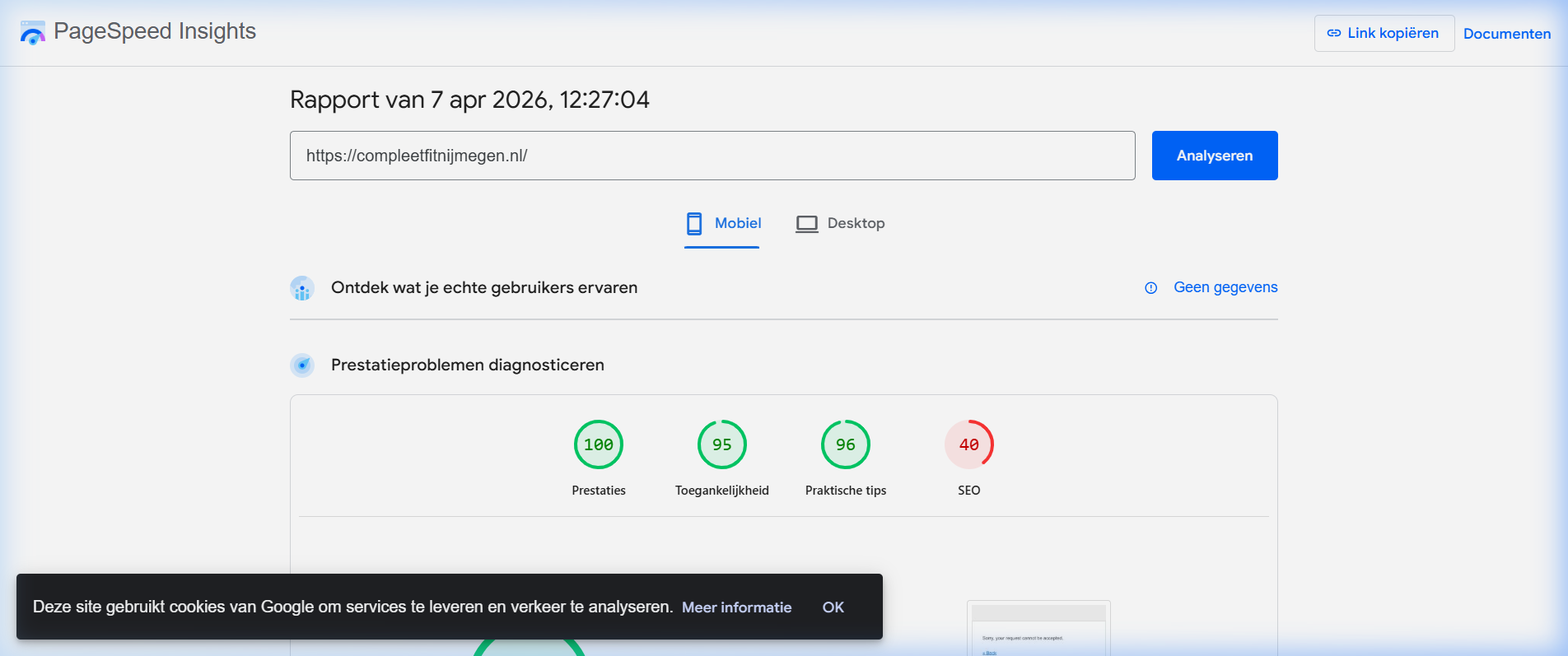Image resolution: width=1568 pixels, height=656 pixels.
Task: Click the Geen gegevens link
Action: tap(1225, 287)
